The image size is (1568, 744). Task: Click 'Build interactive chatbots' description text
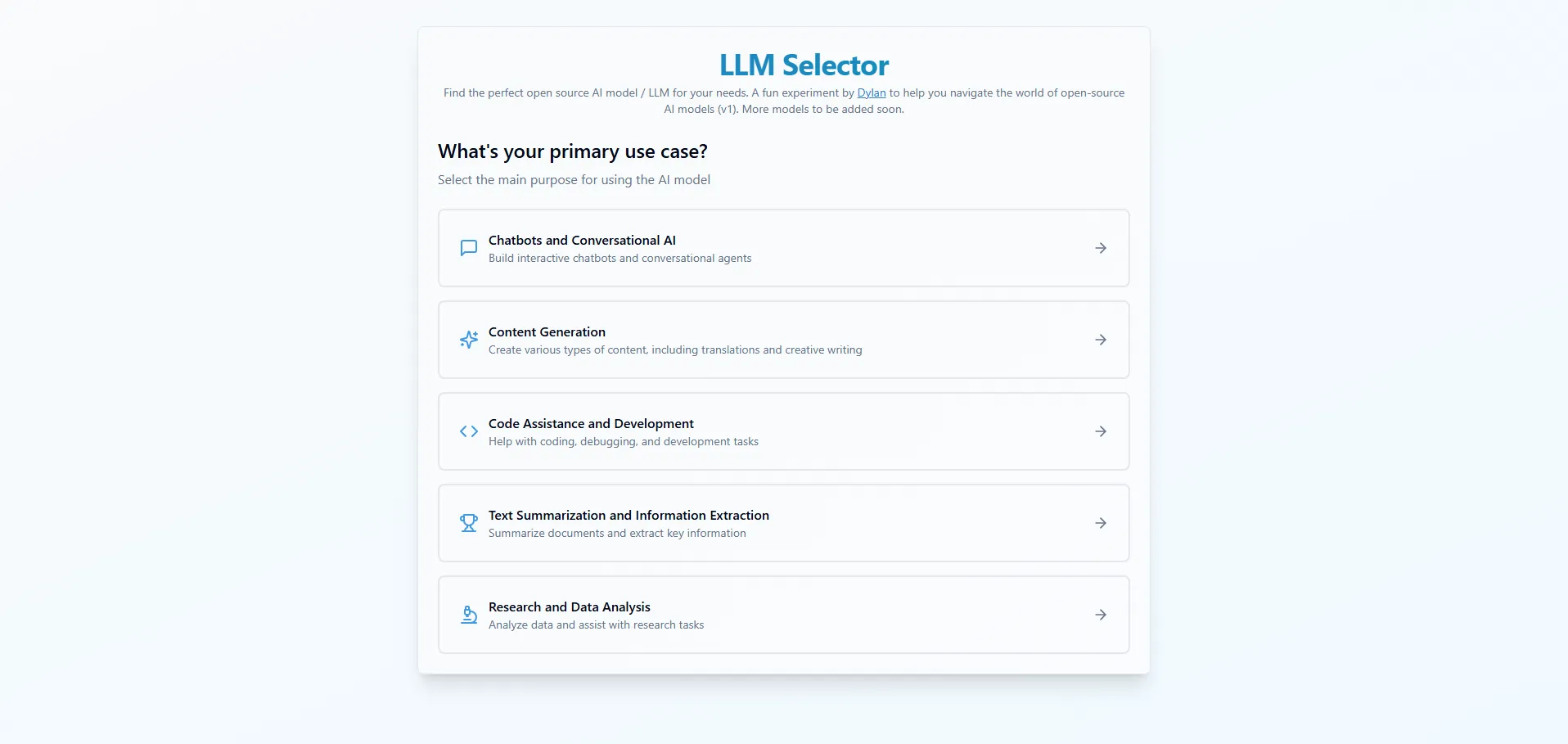[620, 259]
